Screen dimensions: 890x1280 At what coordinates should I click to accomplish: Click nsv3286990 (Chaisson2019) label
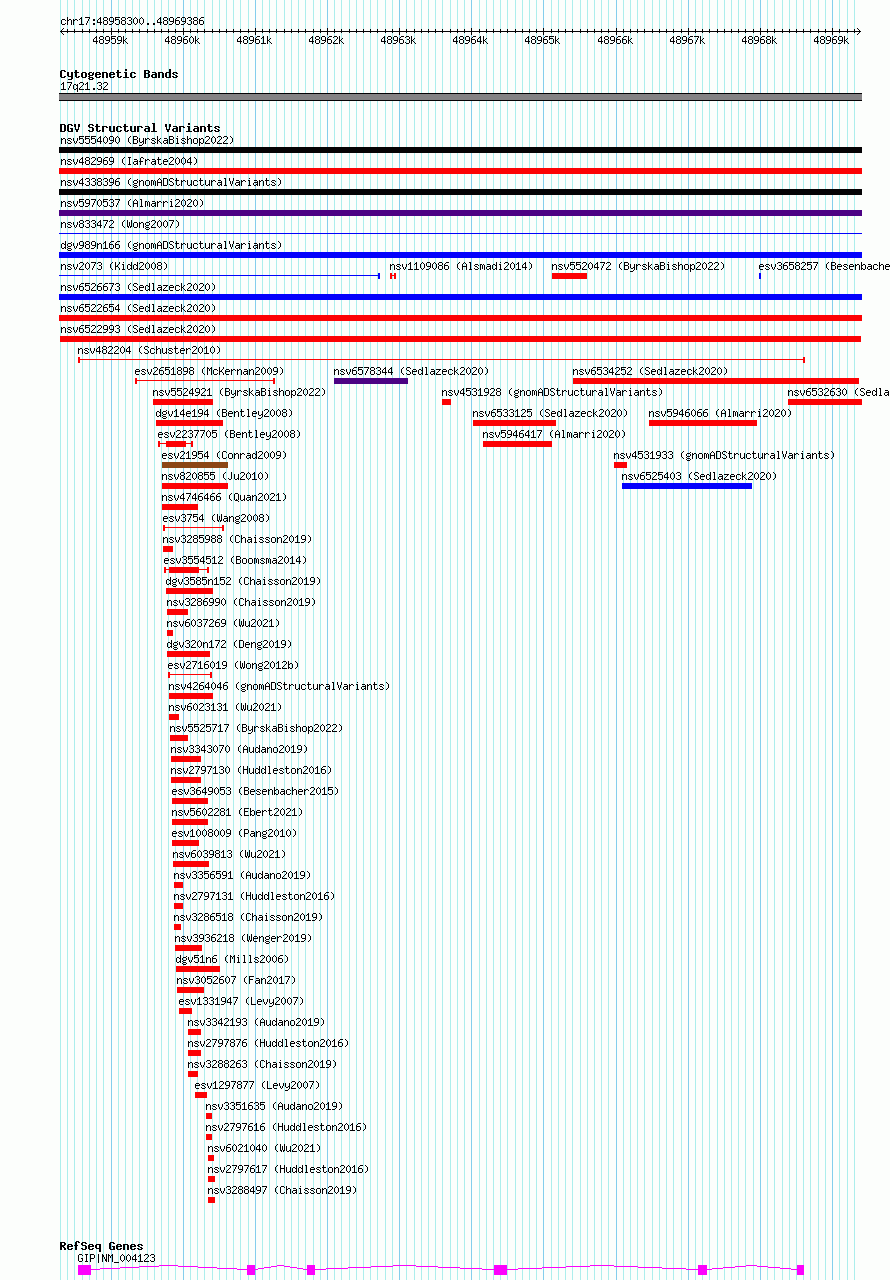tap(241, 602)
